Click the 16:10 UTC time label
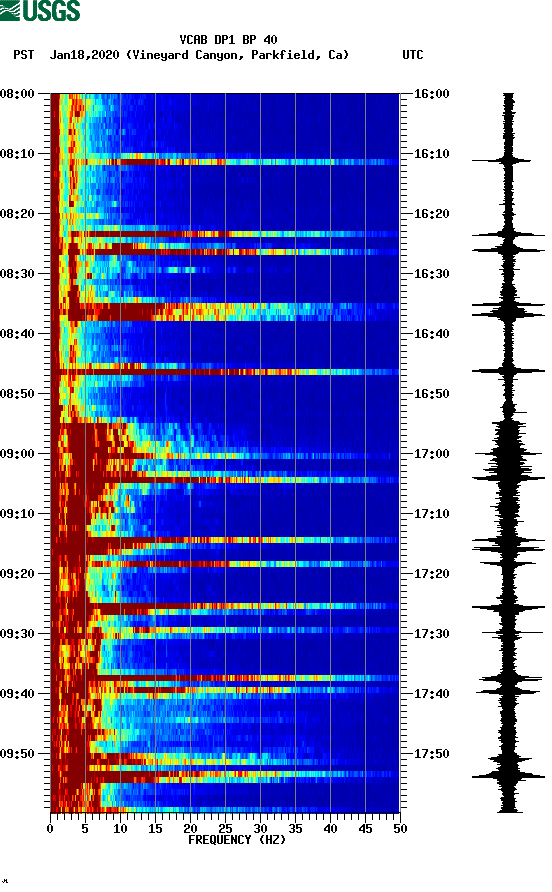The height and width of the screenshot is (892, 552). 431,154
